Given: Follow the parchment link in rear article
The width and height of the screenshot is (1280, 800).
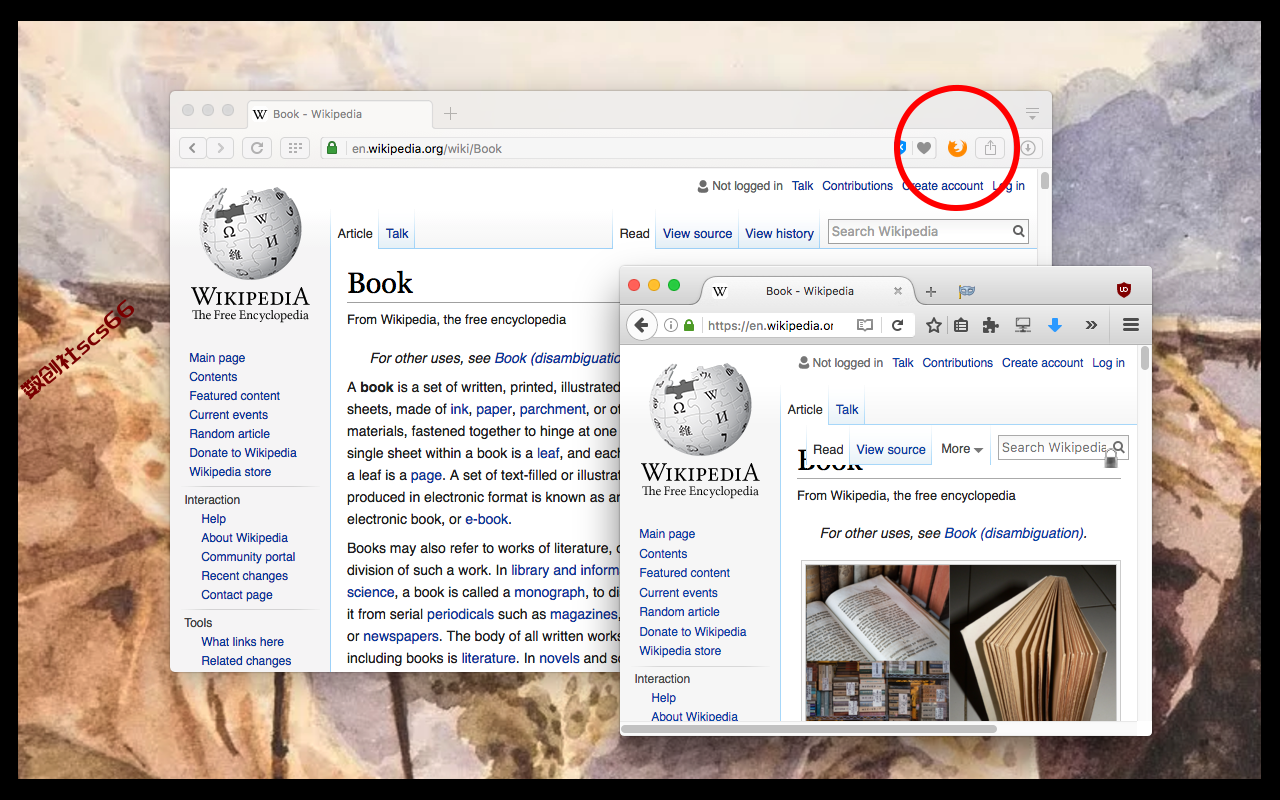Looking at the screenshot, I should tap(553, 409).
